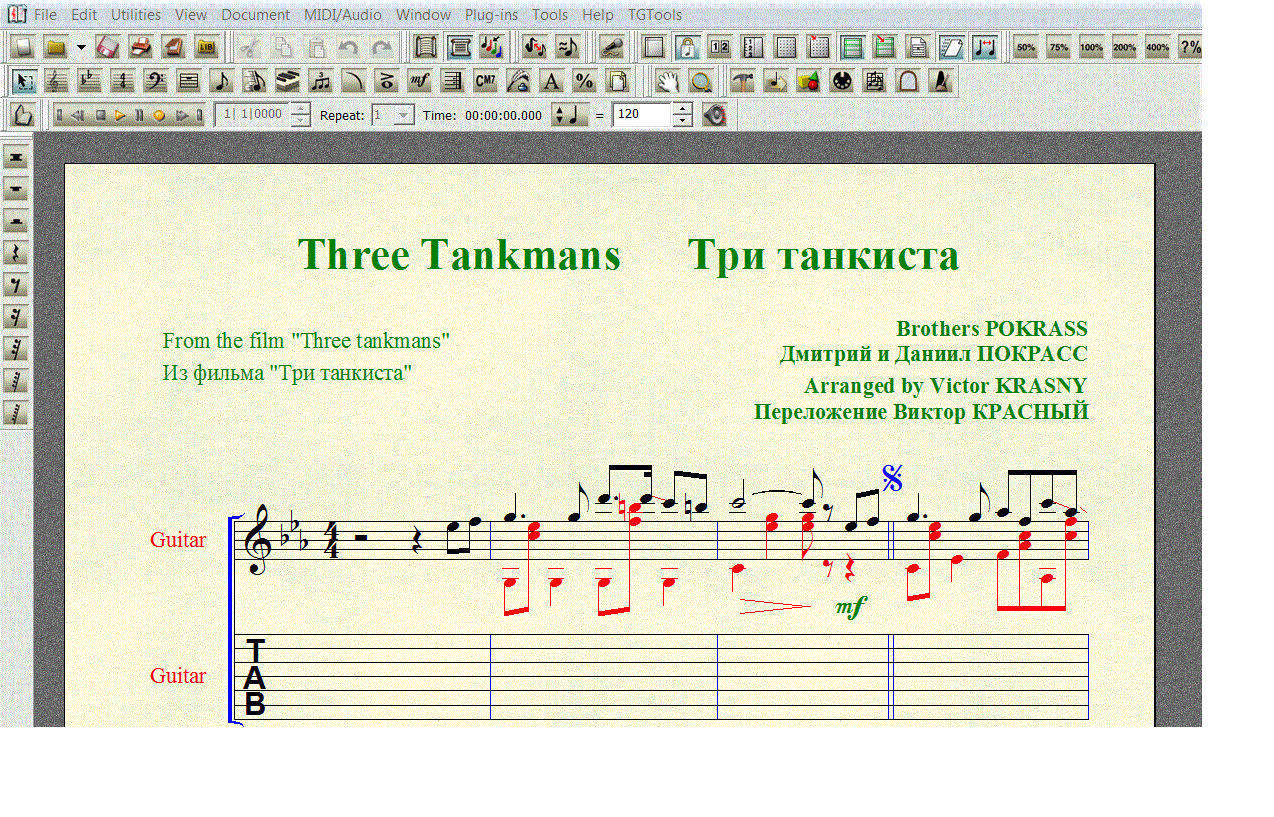1274x817 pixels.
Task: Set zoom to 100%
Action: click(1091, 46)
